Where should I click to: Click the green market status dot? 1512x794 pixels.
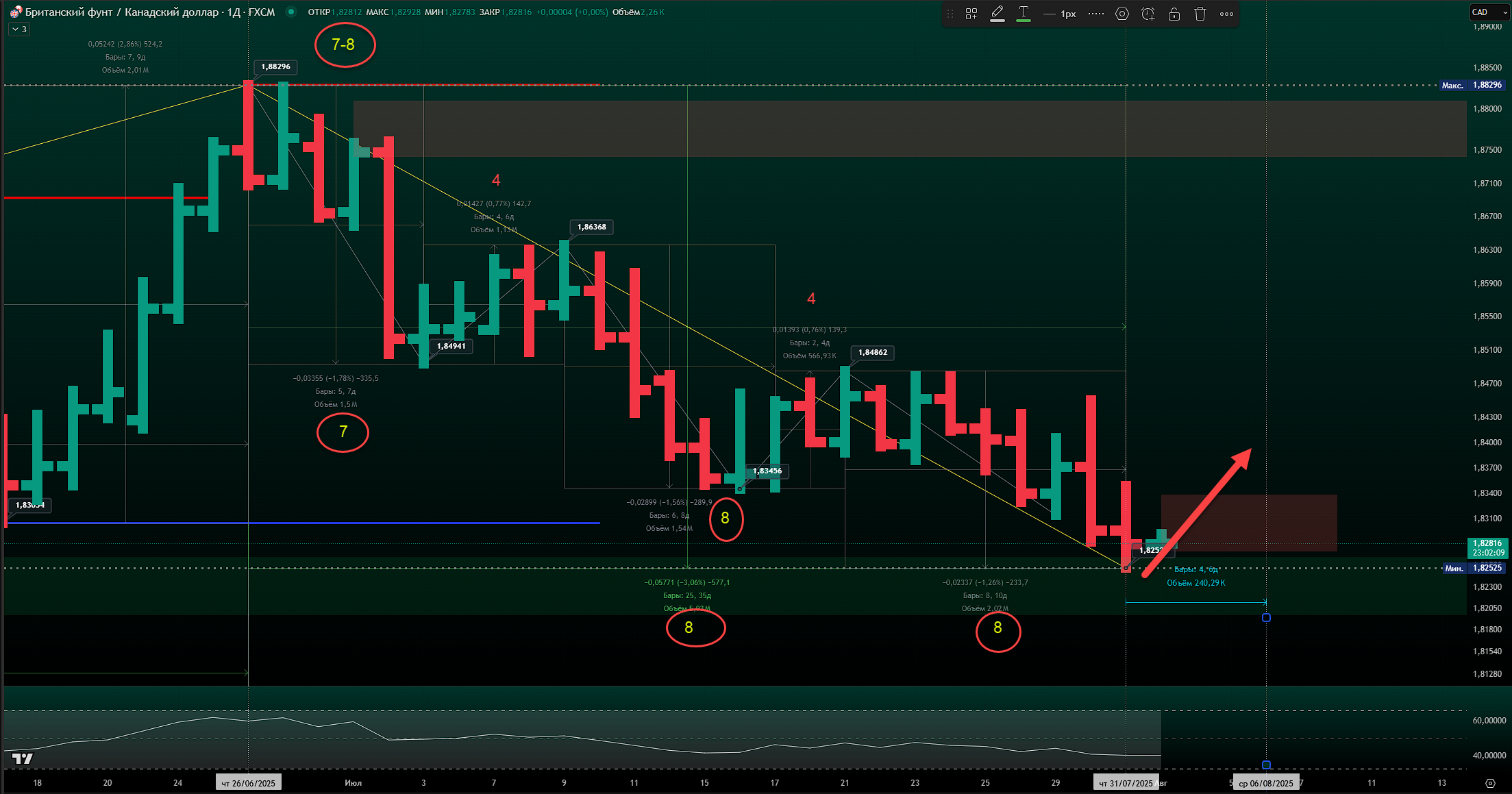291,12
